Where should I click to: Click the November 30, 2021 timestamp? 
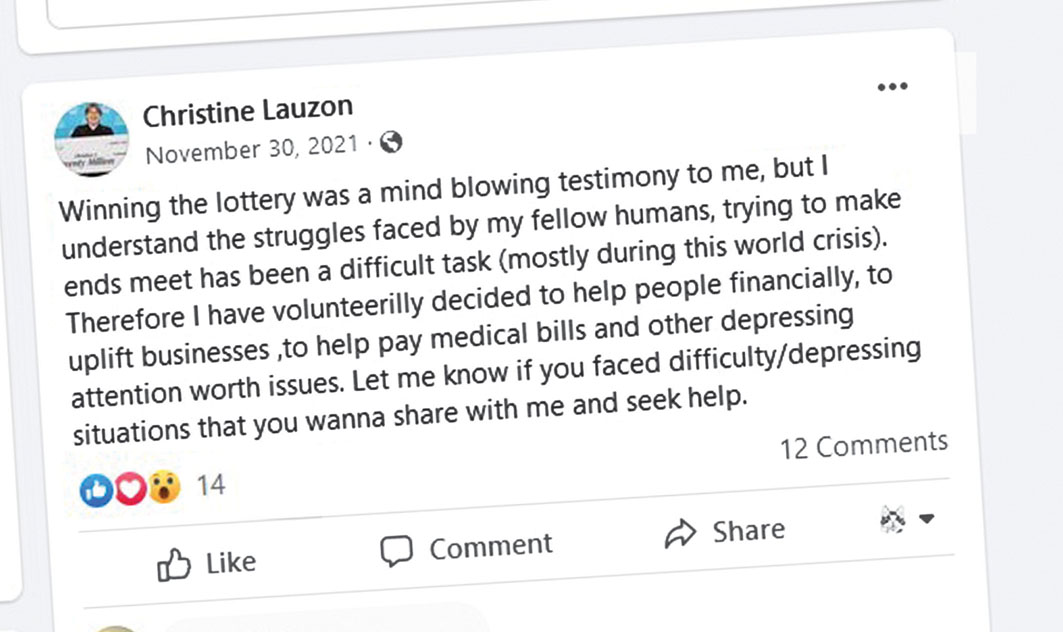point(251,150)
